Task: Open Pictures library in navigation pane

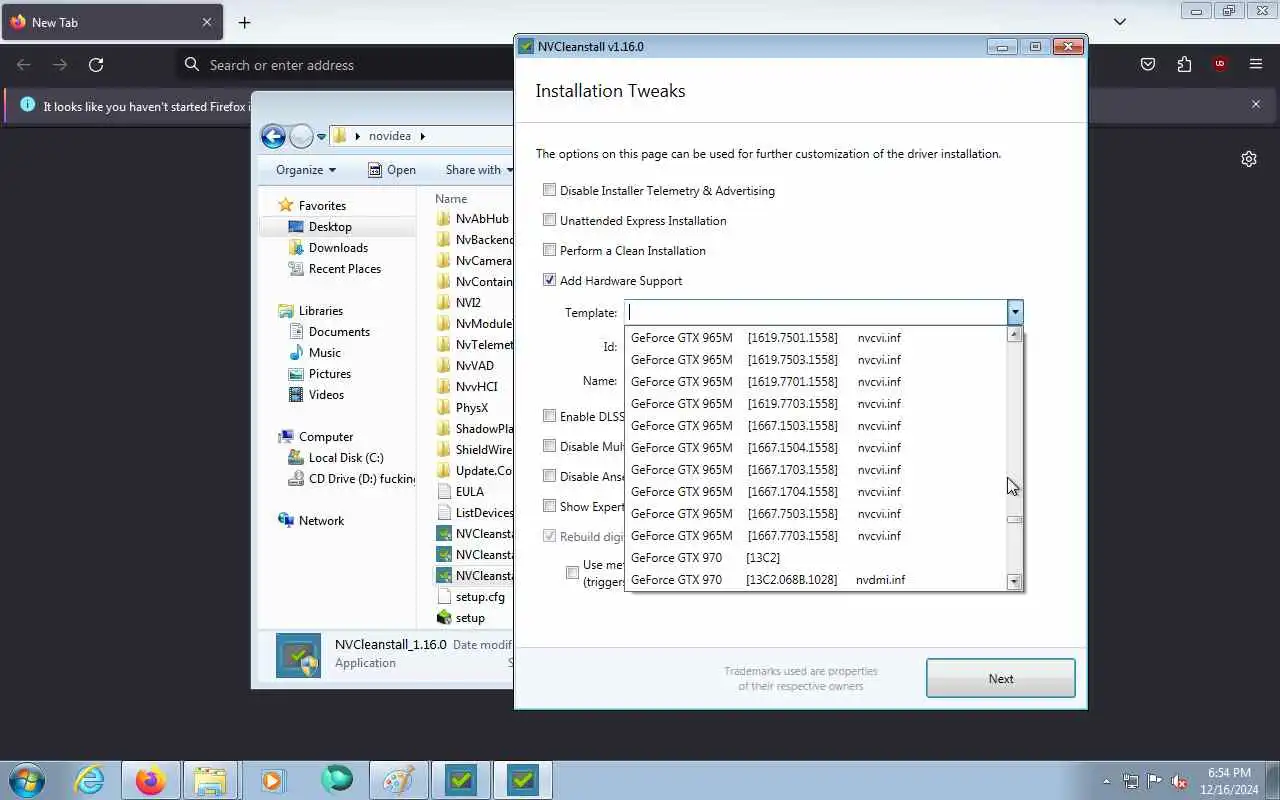Action: tap(330, 374)
